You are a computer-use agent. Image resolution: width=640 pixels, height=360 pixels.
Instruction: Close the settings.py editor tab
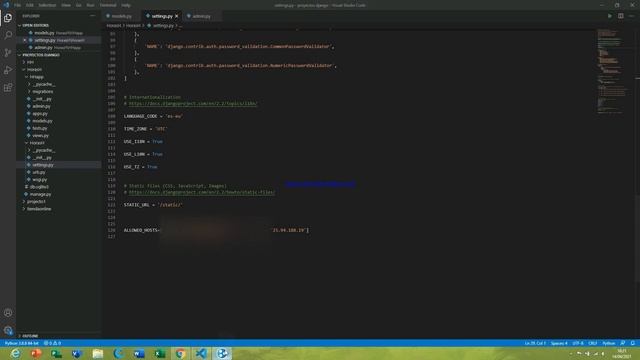[177, 16]
